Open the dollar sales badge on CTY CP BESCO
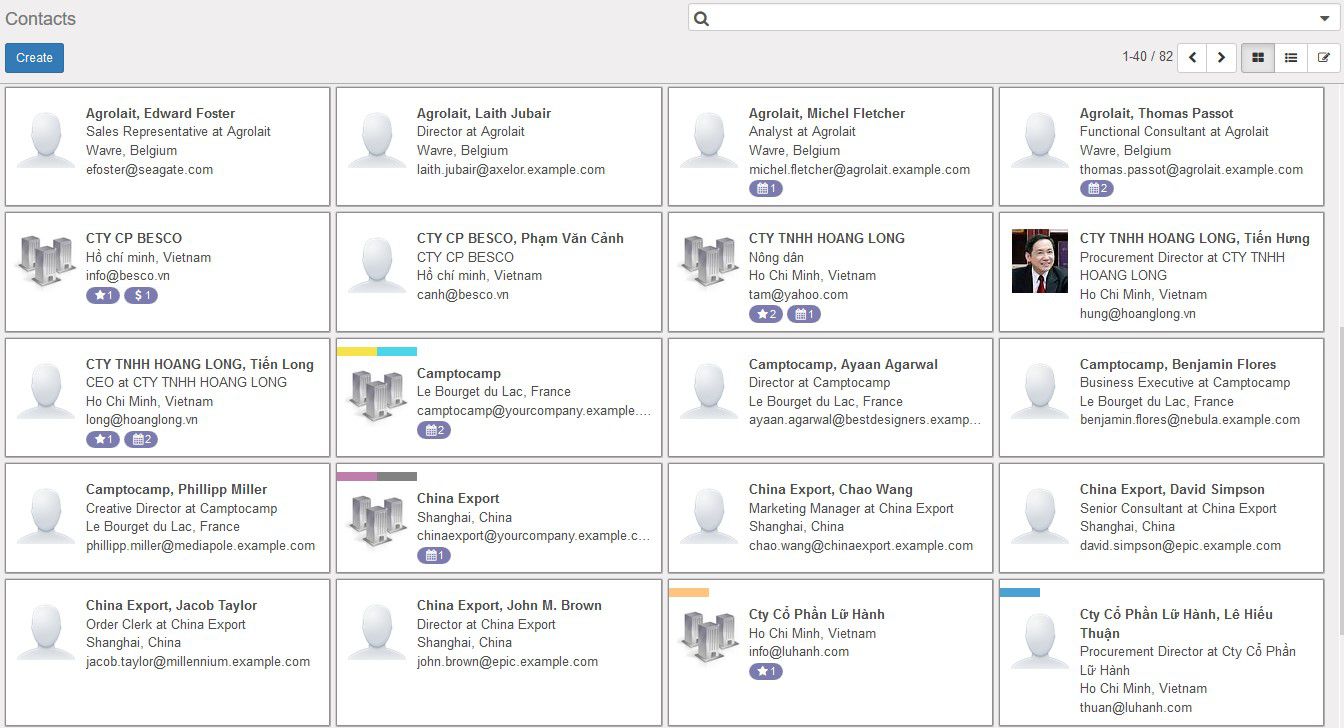The width and height of the screenshot is (1344, 728). pos(141,295)
